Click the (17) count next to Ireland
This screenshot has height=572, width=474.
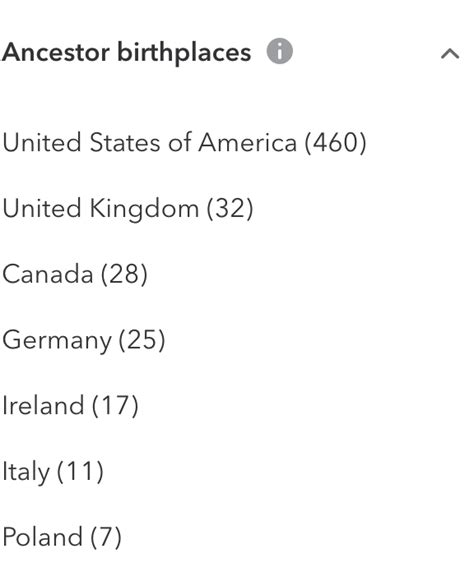115,405
